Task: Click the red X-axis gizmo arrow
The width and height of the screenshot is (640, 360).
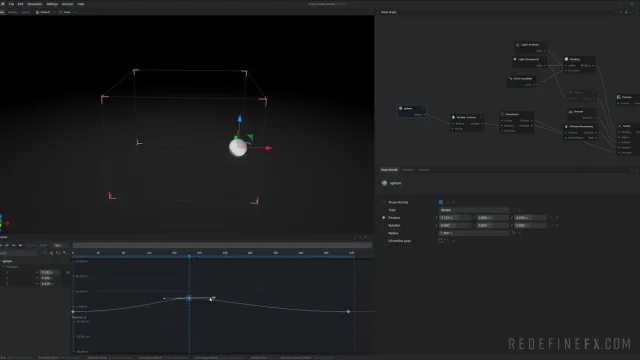Action: [269, 148]
